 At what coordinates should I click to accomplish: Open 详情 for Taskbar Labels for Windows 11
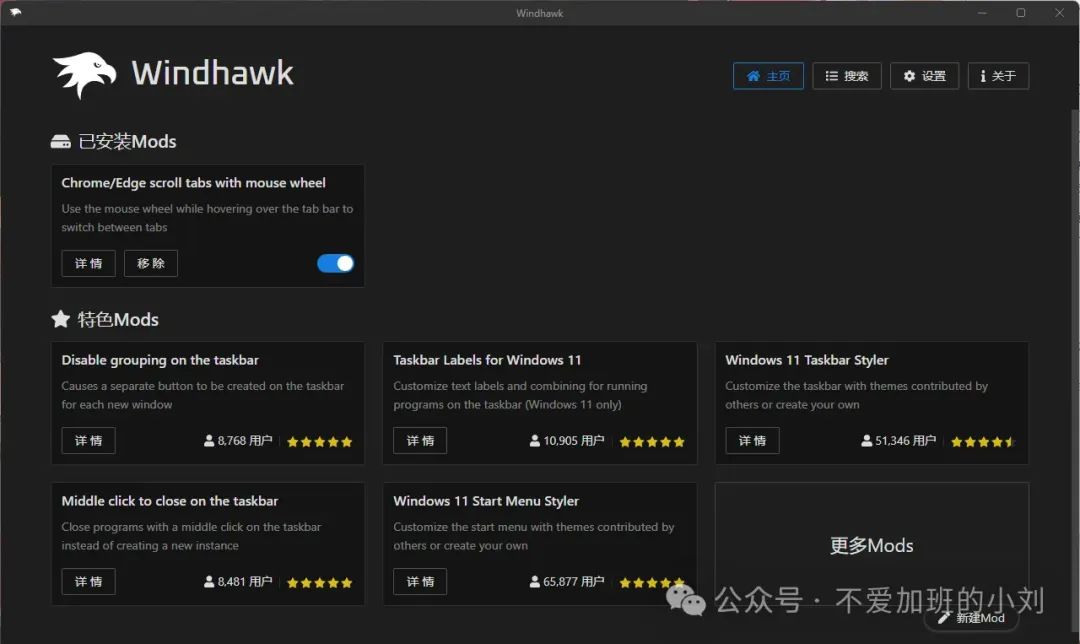420,441
